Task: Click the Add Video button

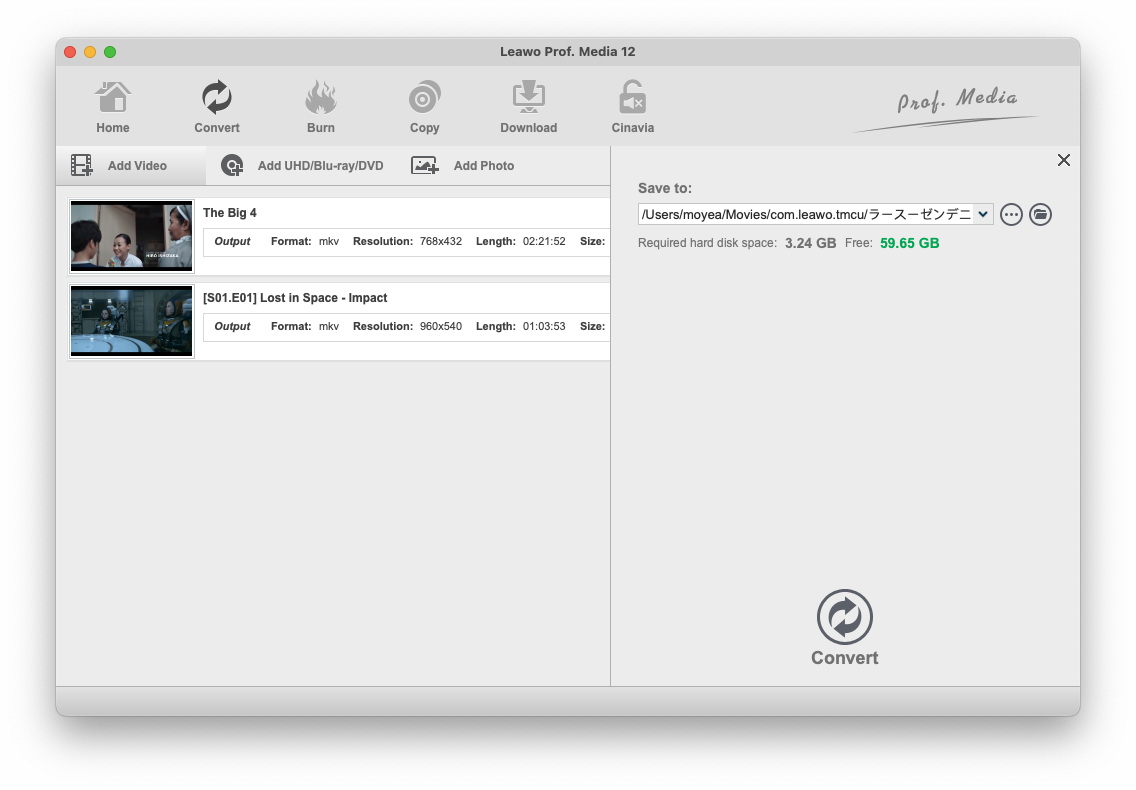Action: 120,166
